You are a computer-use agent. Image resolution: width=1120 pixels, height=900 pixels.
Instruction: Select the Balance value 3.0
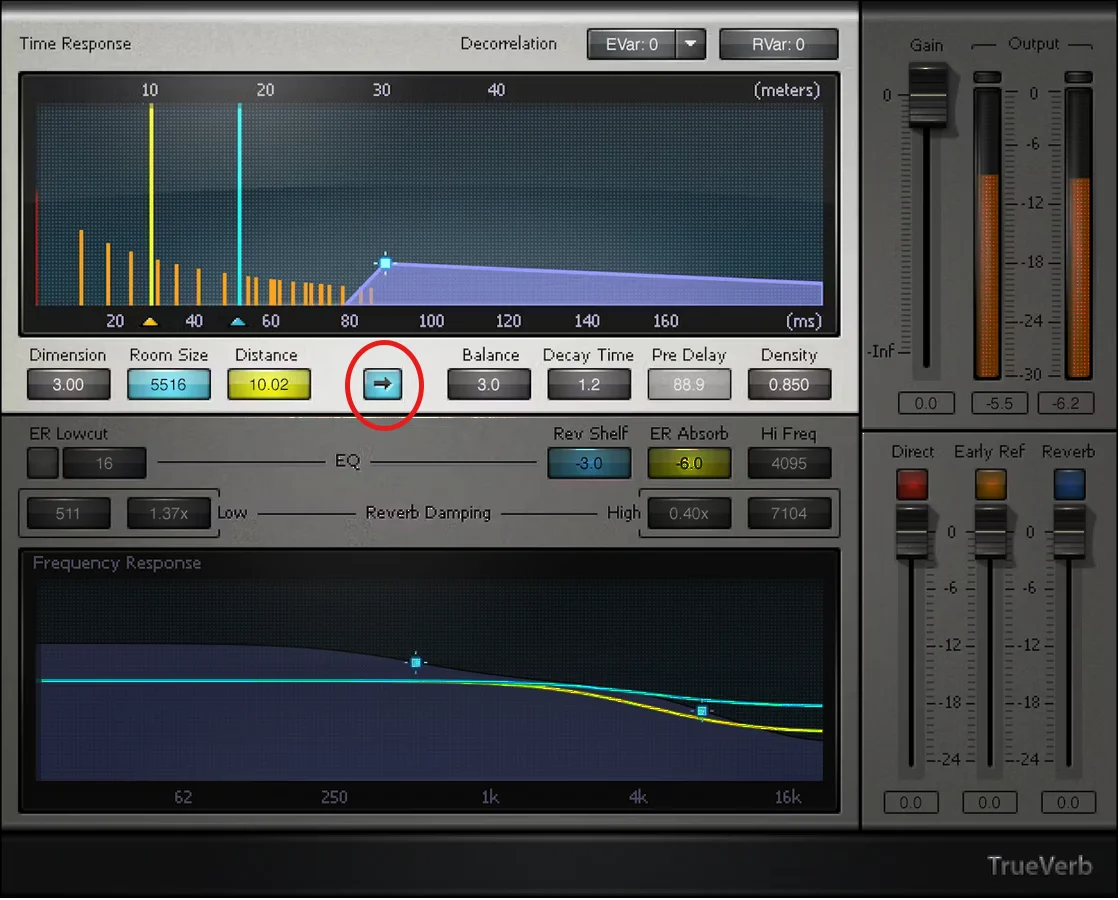489,385
